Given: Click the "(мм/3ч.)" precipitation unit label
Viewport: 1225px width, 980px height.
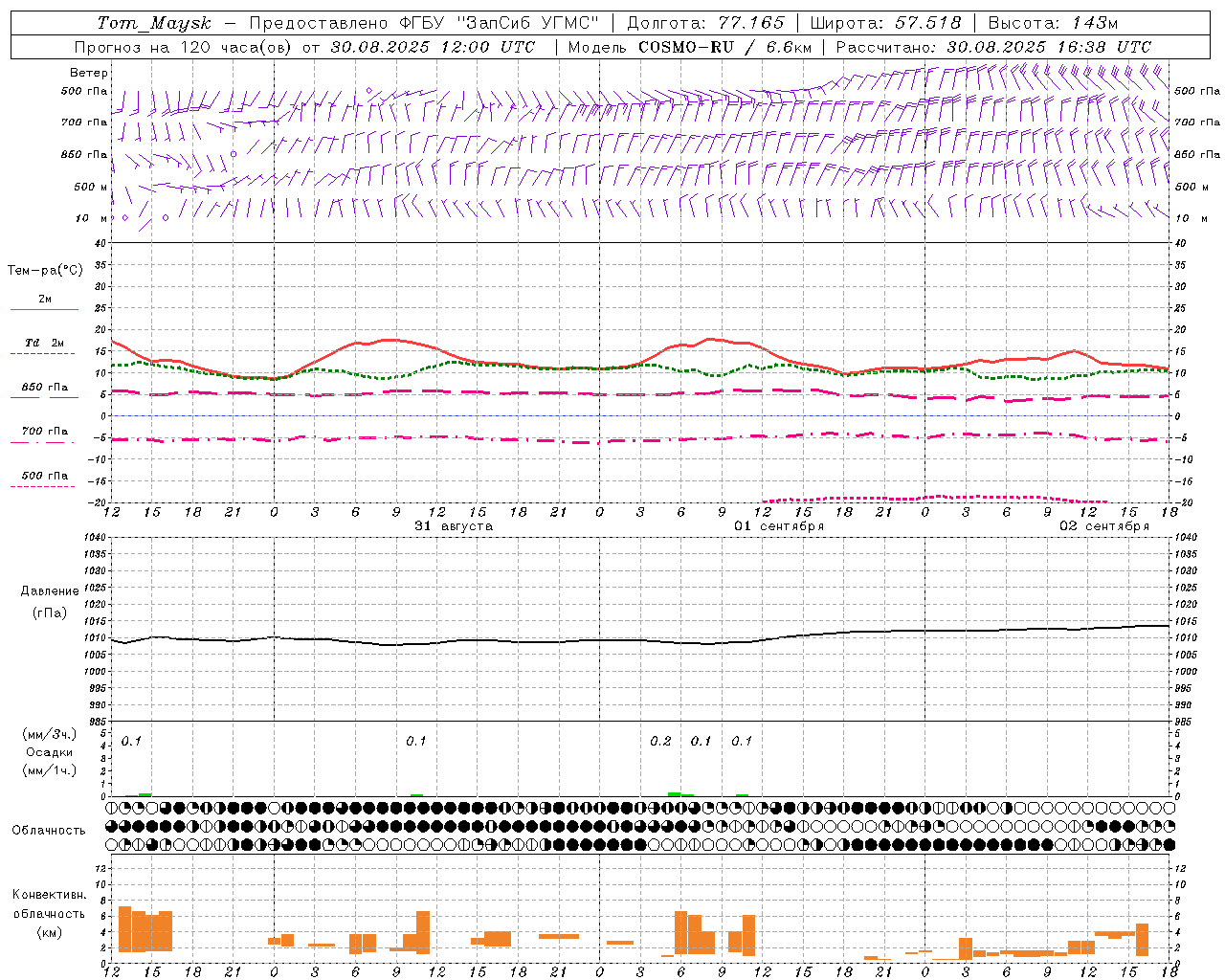Looking at the screenshot, I should click(50, 734).
